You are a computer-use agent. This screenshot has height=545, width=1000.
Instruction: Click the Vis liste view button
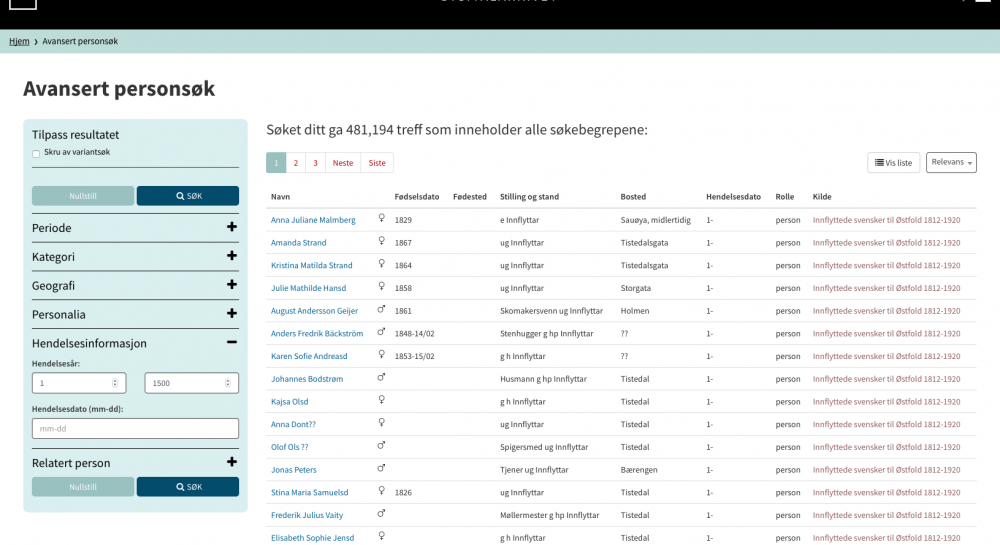click(x=893, y=163)
